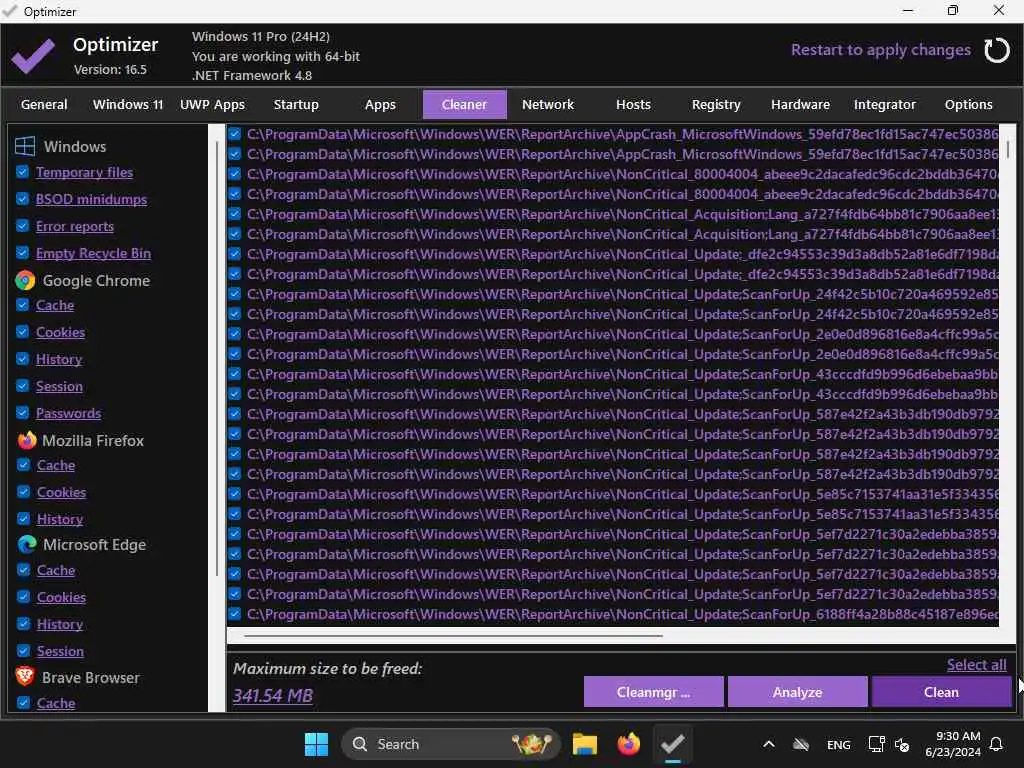Click the file list vertical scrollbar
Image resolution: width=1024 pixels, height=768 pixels.
[1008, 149]
